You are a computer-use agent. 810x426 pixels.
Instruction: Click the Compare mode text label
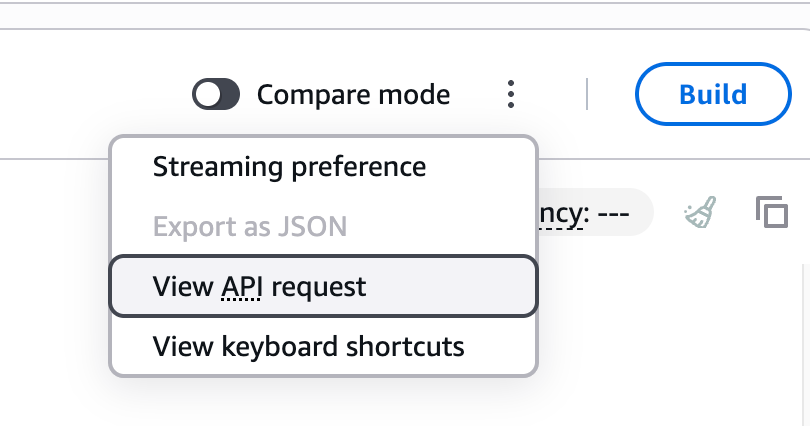353,95
